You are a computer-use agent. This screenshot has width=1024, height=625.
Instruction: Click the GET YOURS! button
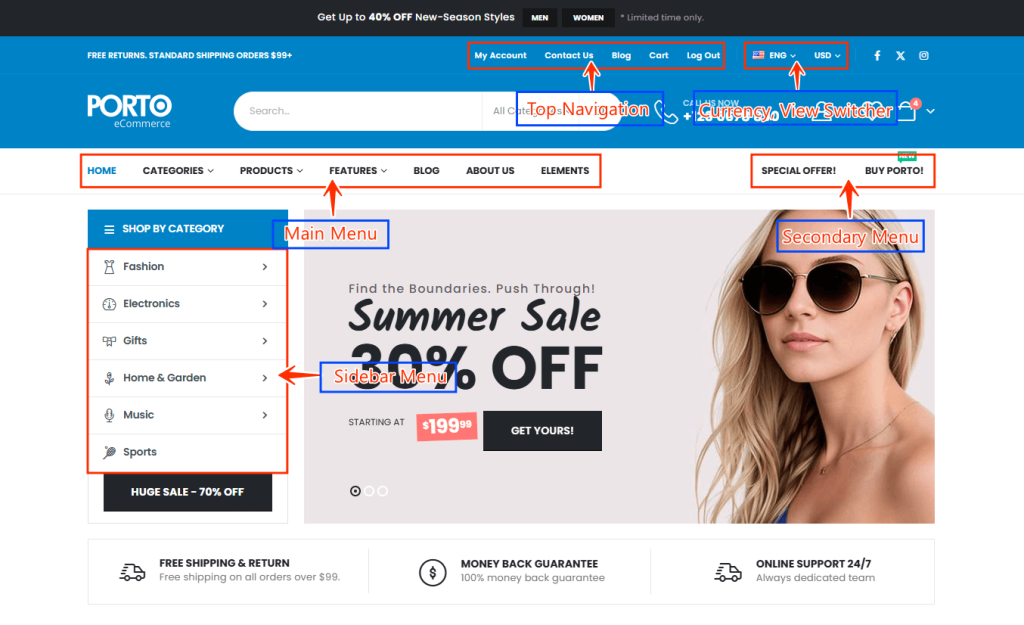click(x=542, y=430)
